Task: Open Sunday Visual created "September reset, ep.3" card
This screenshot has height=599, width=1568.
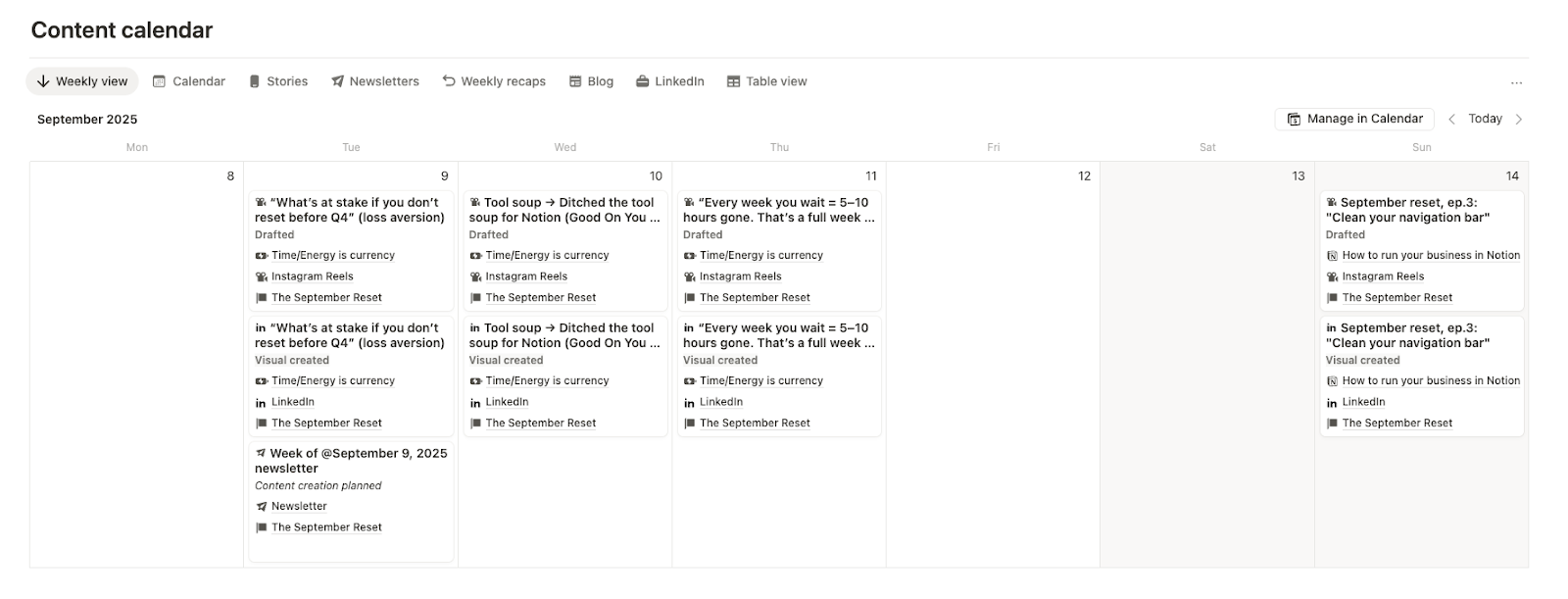Action: (x=1422, y=375)
